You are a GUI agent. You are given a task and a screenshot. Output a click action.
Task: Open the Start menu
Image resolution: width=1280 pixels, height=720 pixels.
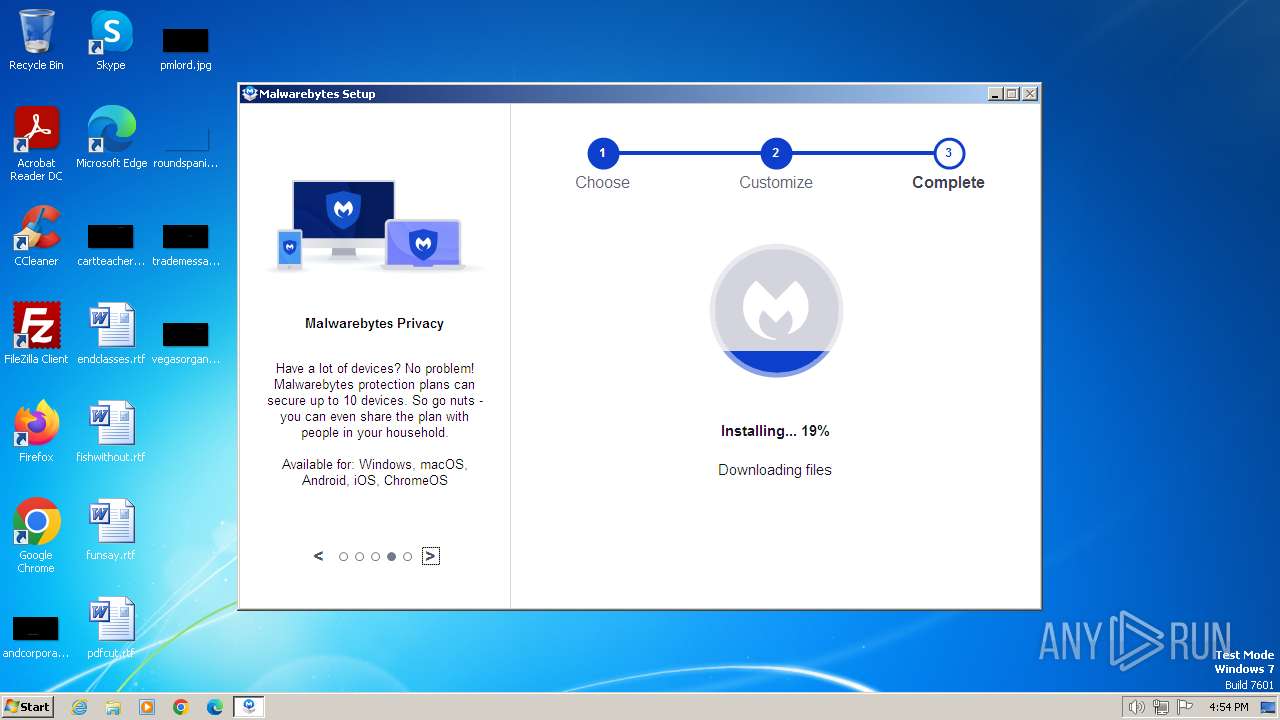[x=27, y=707]
